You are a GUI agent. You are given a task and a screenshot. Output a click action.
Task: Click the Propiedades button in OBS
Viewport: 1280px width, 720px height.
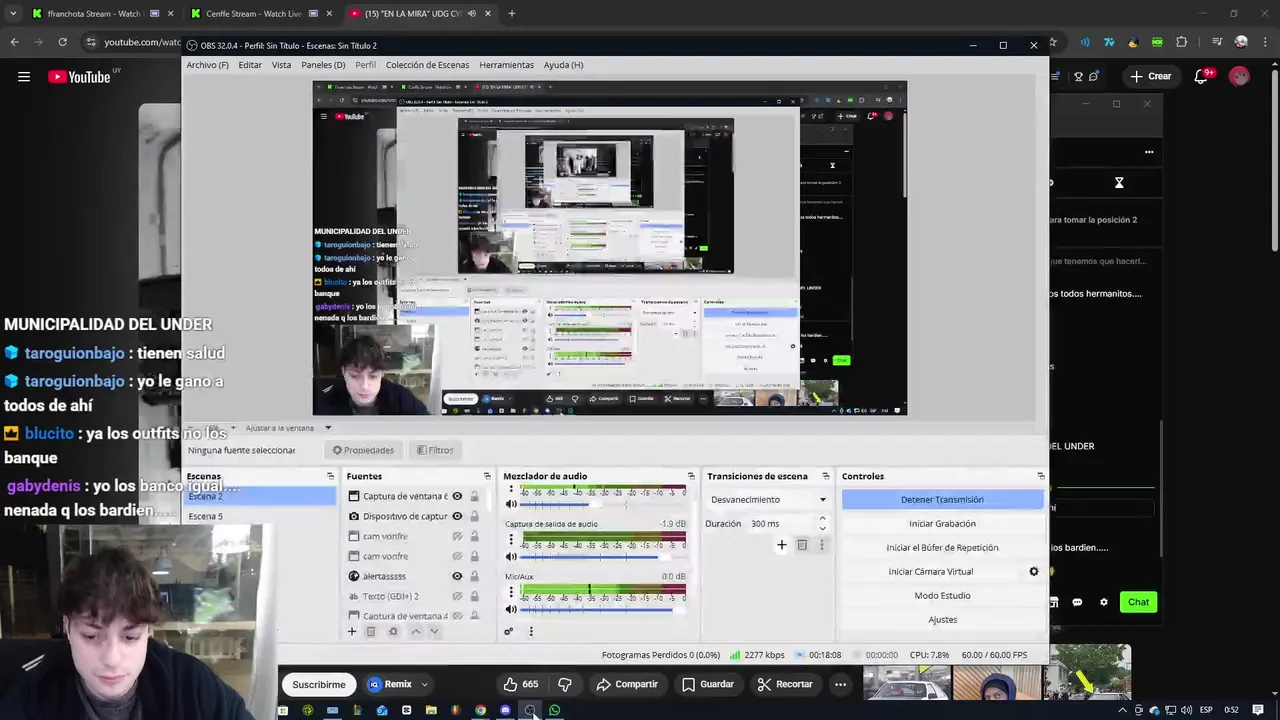[x=363, y=450]
